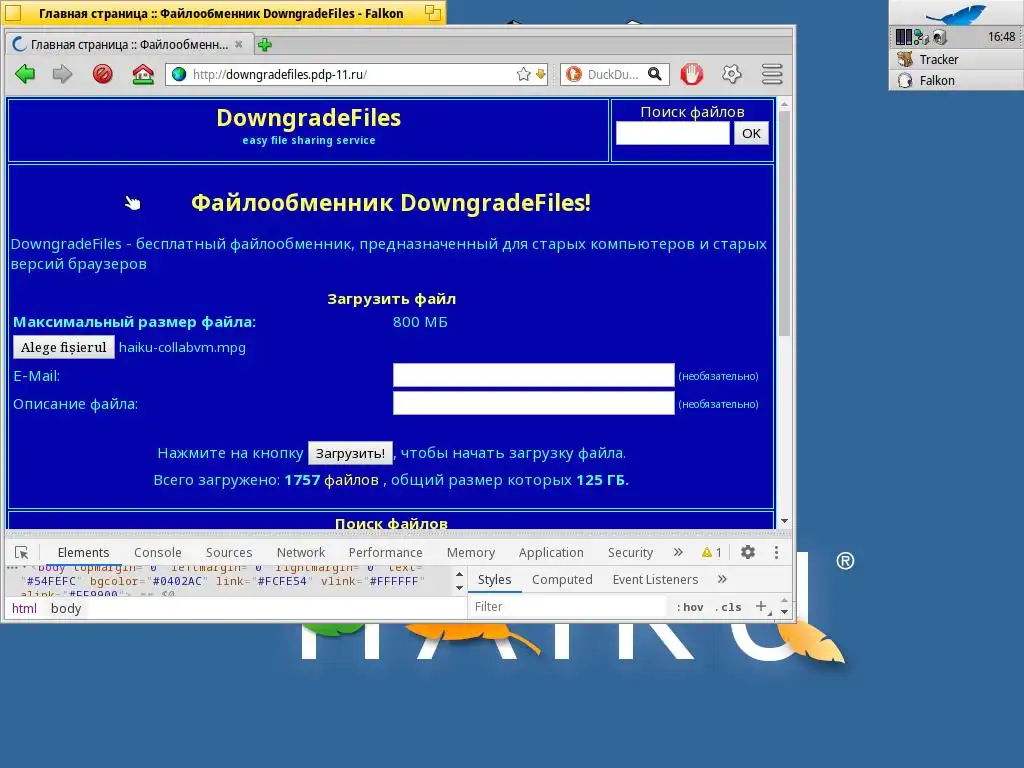Open the AdBlock red hand icon
Viewport: 1024px width, 768px height.
692,74
